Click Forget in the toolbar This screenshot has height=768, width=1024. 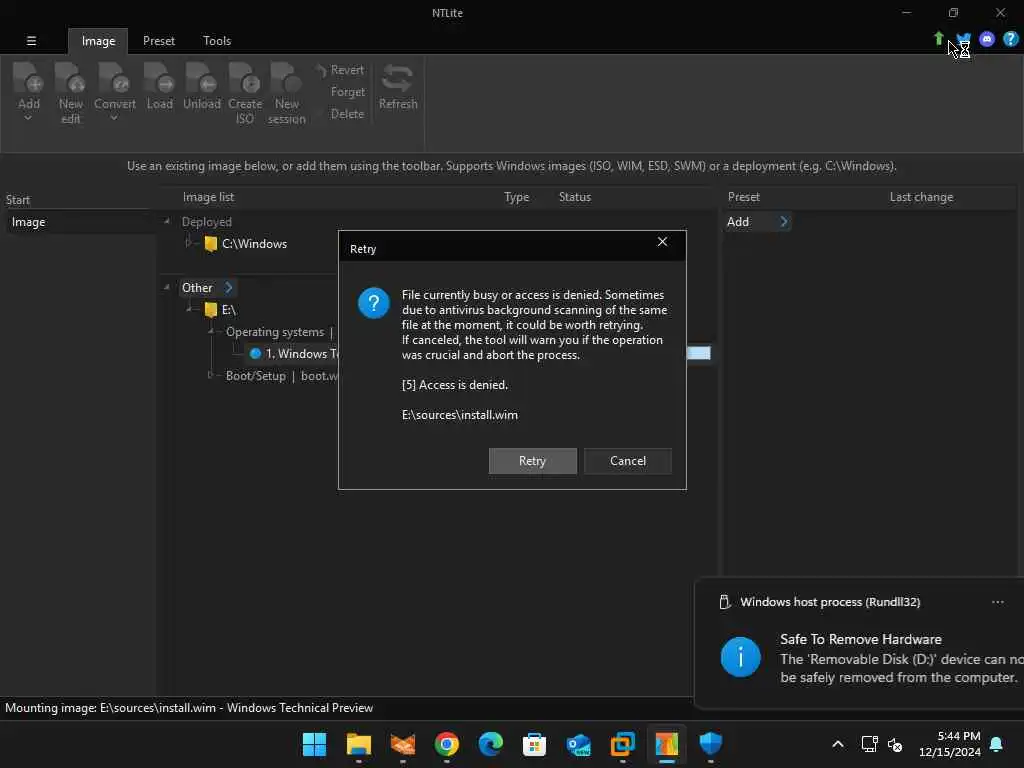tap(347, 92)
